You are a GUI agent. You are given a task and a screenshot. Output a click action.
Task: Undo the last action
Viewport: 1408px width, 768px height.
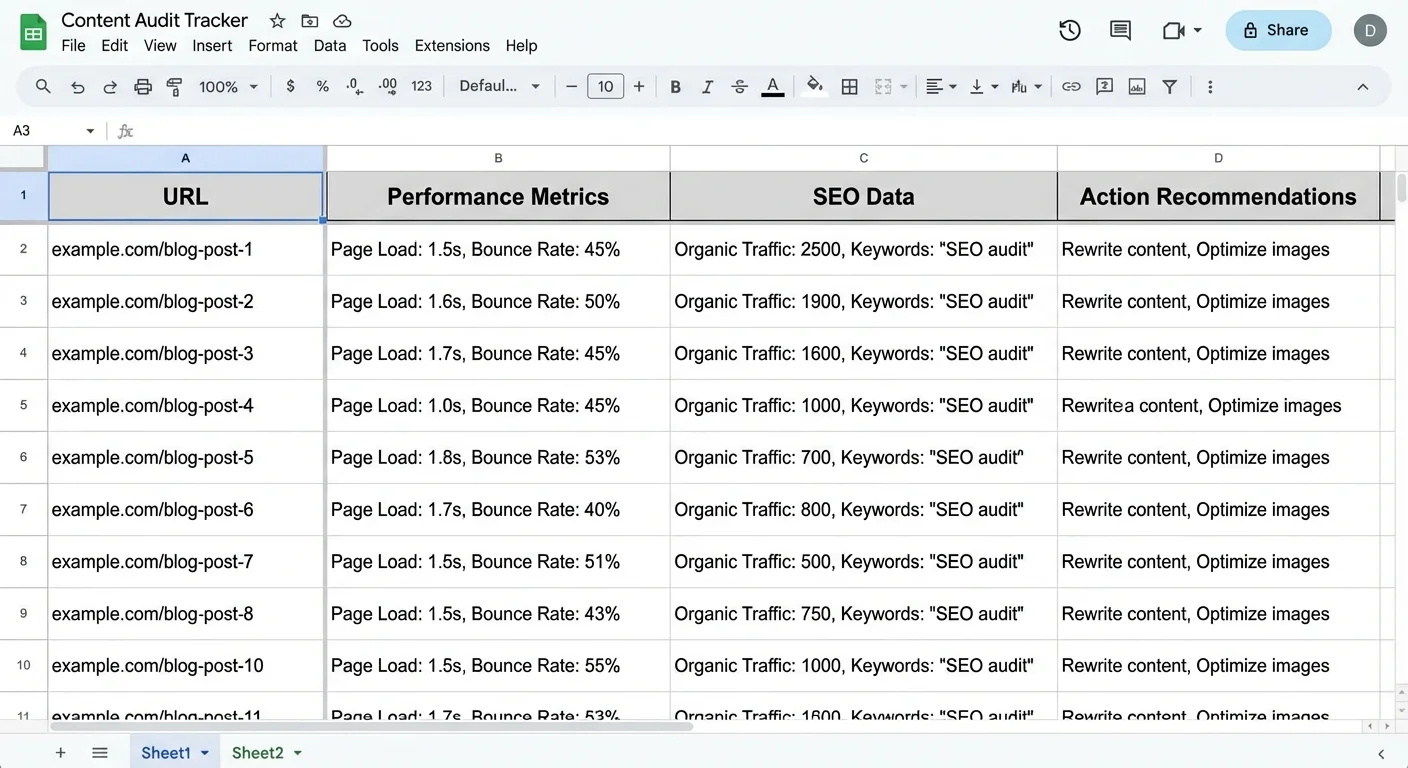coord(78,87)
